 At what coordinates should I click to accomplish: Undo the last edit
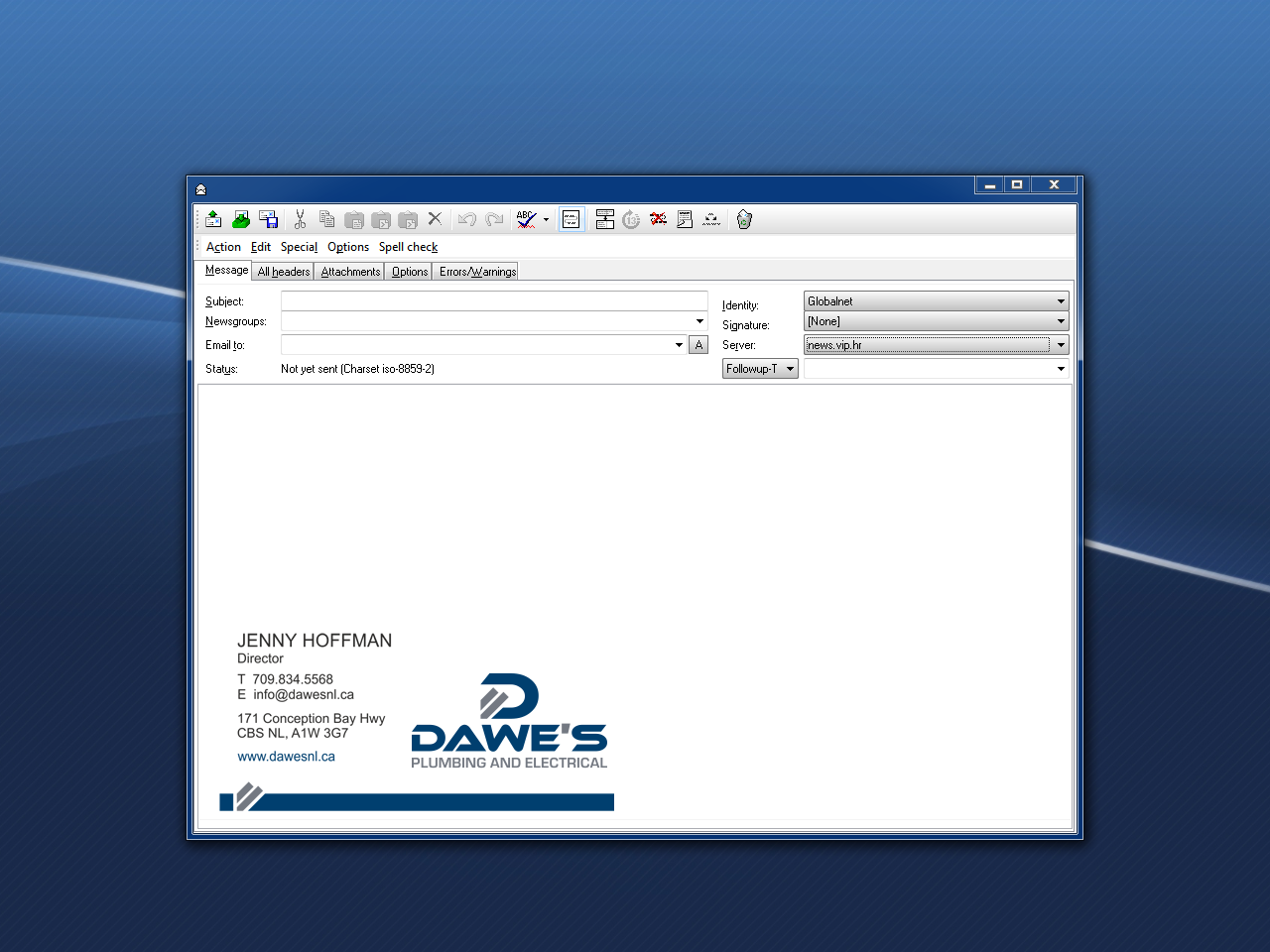click(467, 219)
